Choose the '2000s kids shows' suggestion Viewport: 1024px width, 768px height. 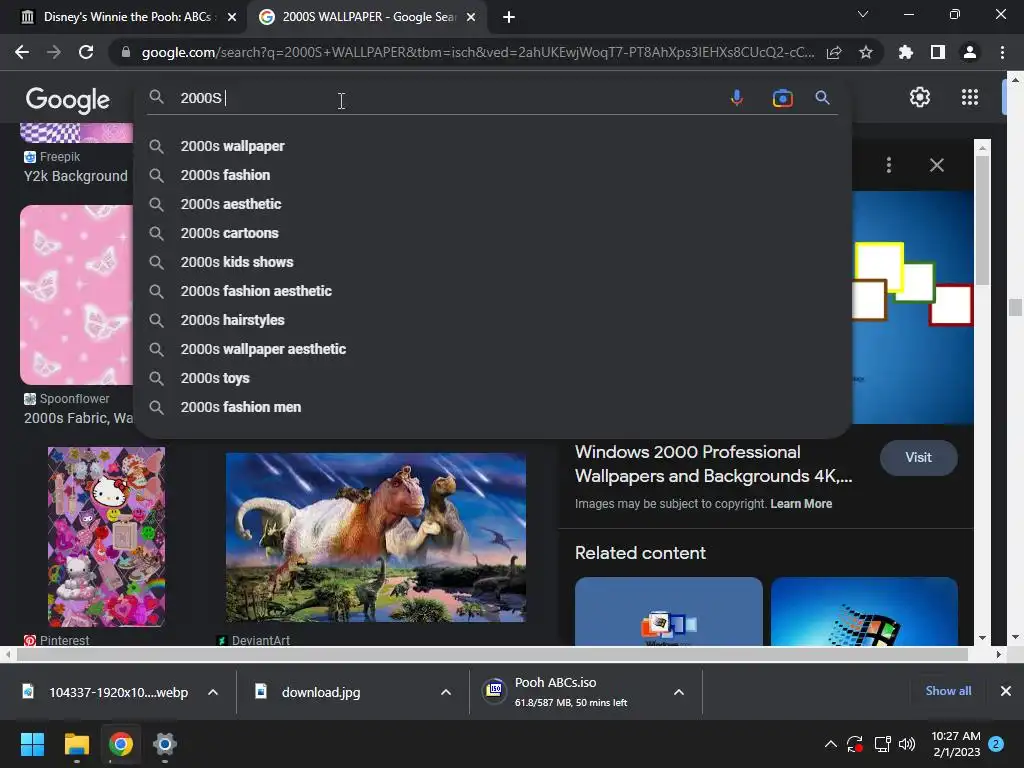point(492,262)
